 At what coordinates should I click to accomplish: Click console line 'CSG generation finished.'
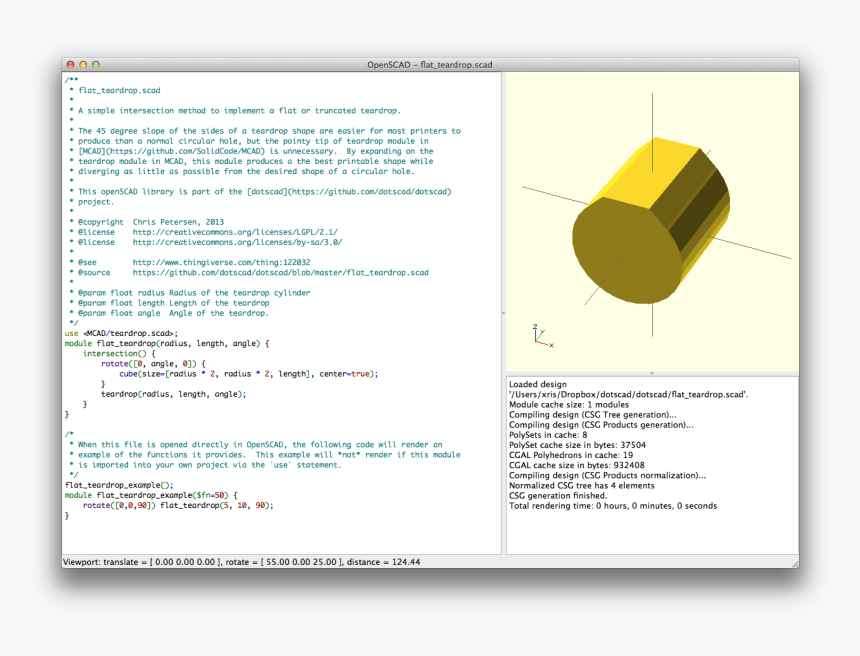coord(558,496)
